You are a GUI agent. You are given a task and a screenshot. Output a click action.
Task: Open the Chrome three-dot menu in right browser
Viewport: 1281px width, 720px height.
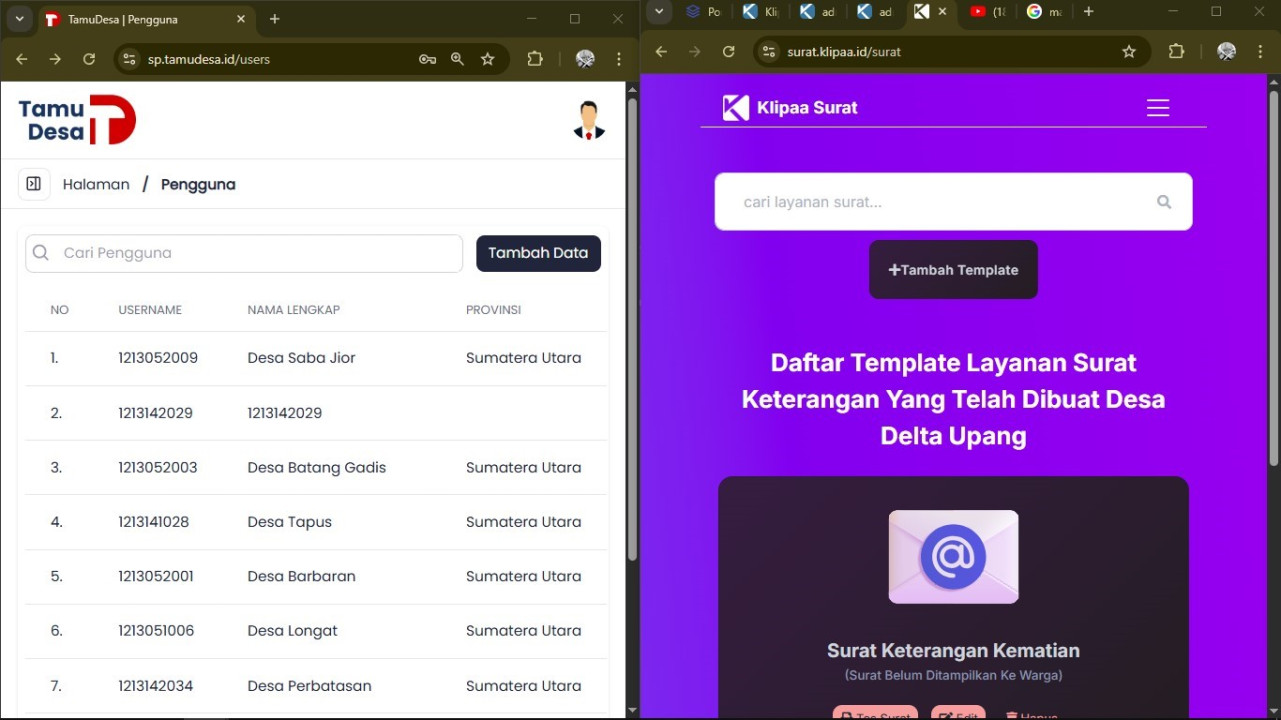point(1260,52)
